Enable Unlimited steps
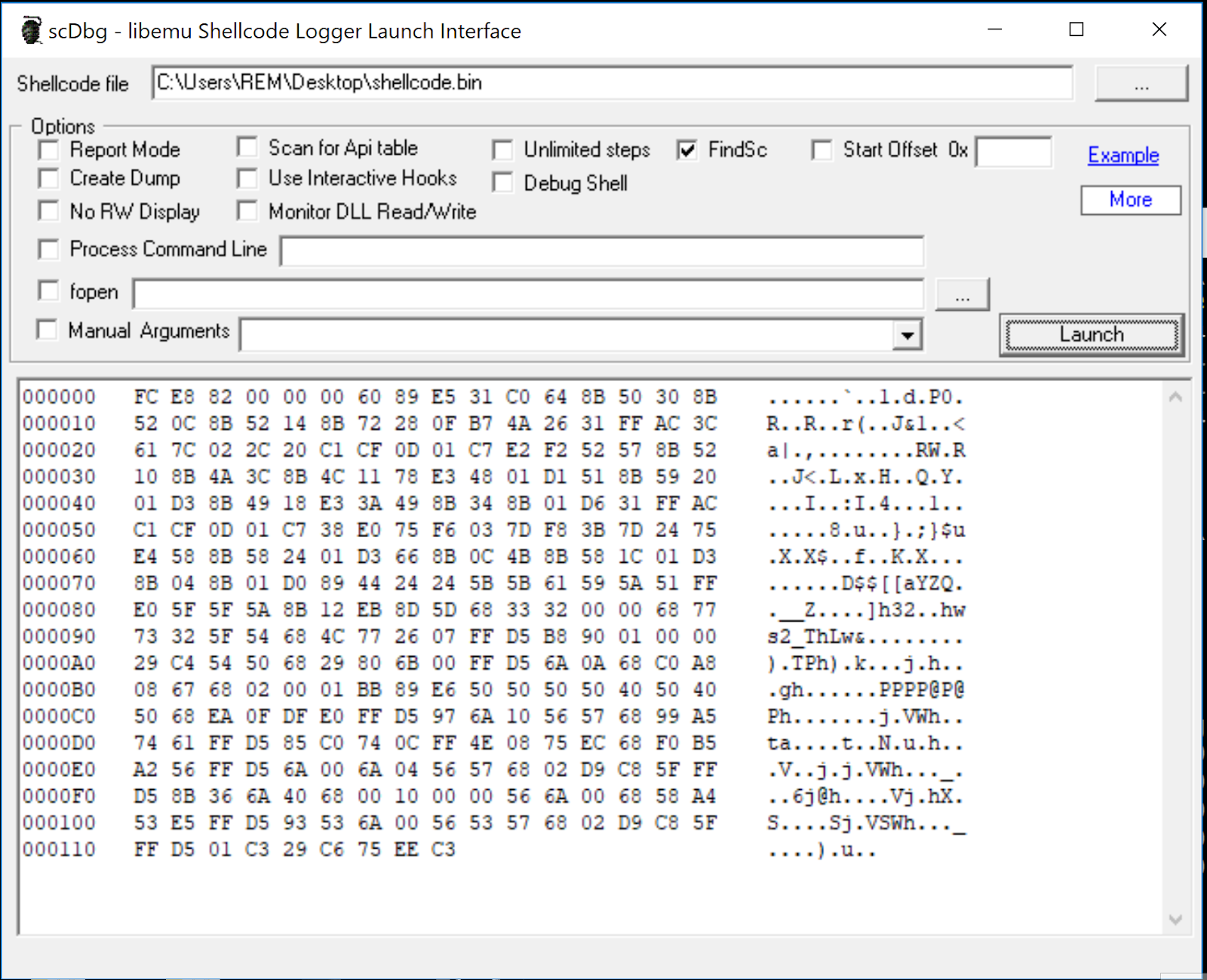Screen dimensions: 1207x980 (x=503, y=150)
